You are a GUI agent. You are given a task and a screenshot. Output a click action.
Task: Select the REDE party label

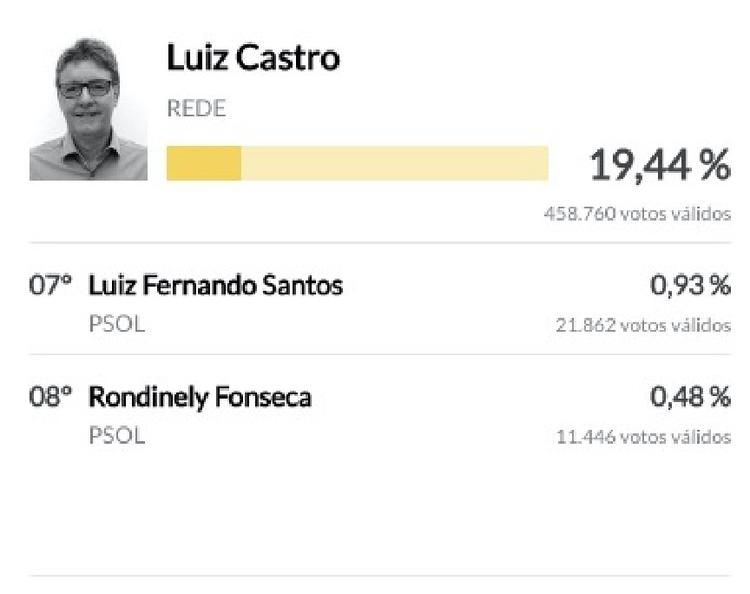coord(196,109)
